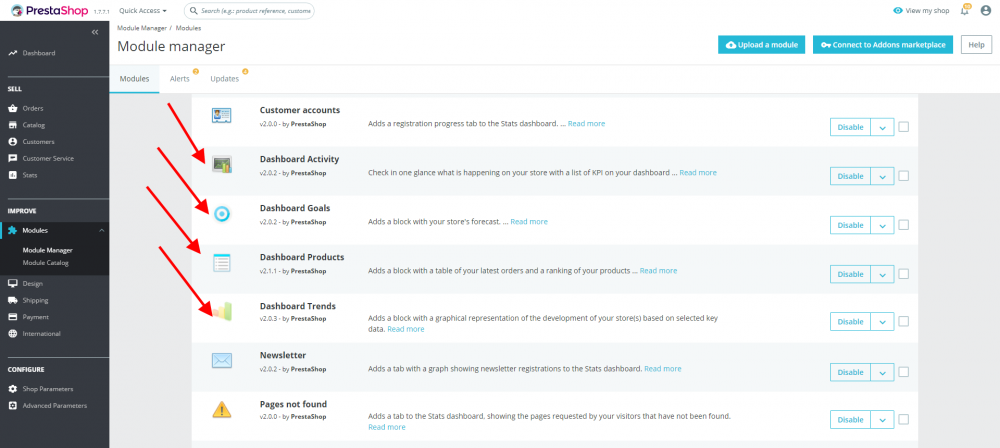Check the Dashboard Products module checkbox
Screen dimensions: 1000x448
pyautogui.click(x=903, y=274)
